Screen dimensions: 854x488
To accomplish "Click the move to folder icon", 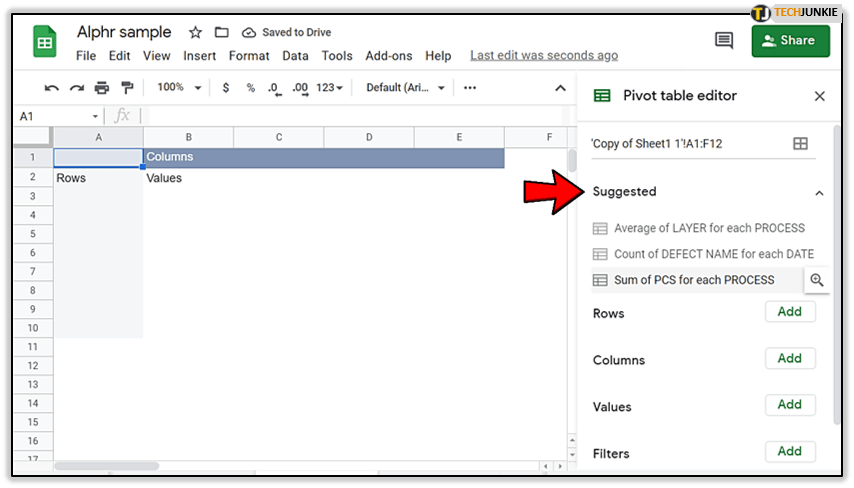I will point(222,33).
